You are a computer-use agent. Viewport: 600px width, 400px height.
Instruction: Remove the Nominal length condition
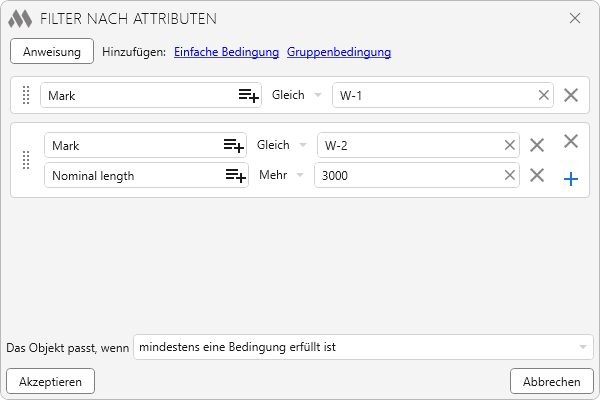537,176
